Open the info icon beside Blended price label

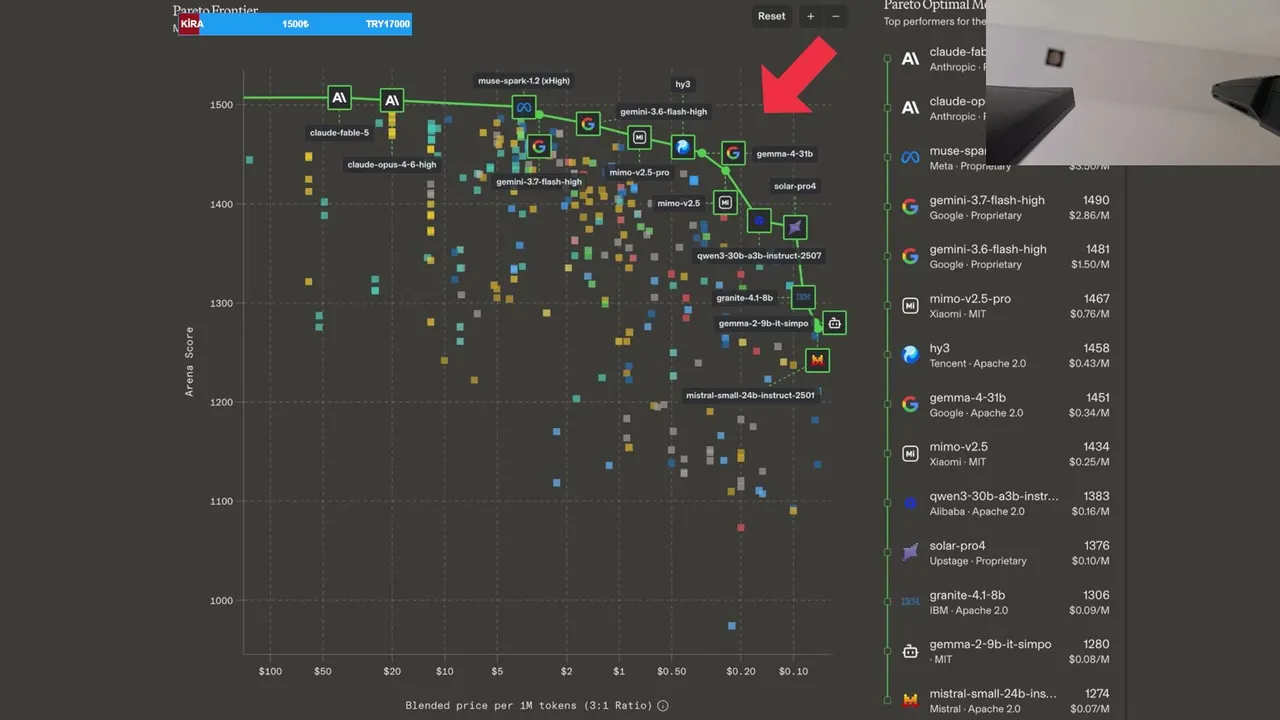click(663, 706)
